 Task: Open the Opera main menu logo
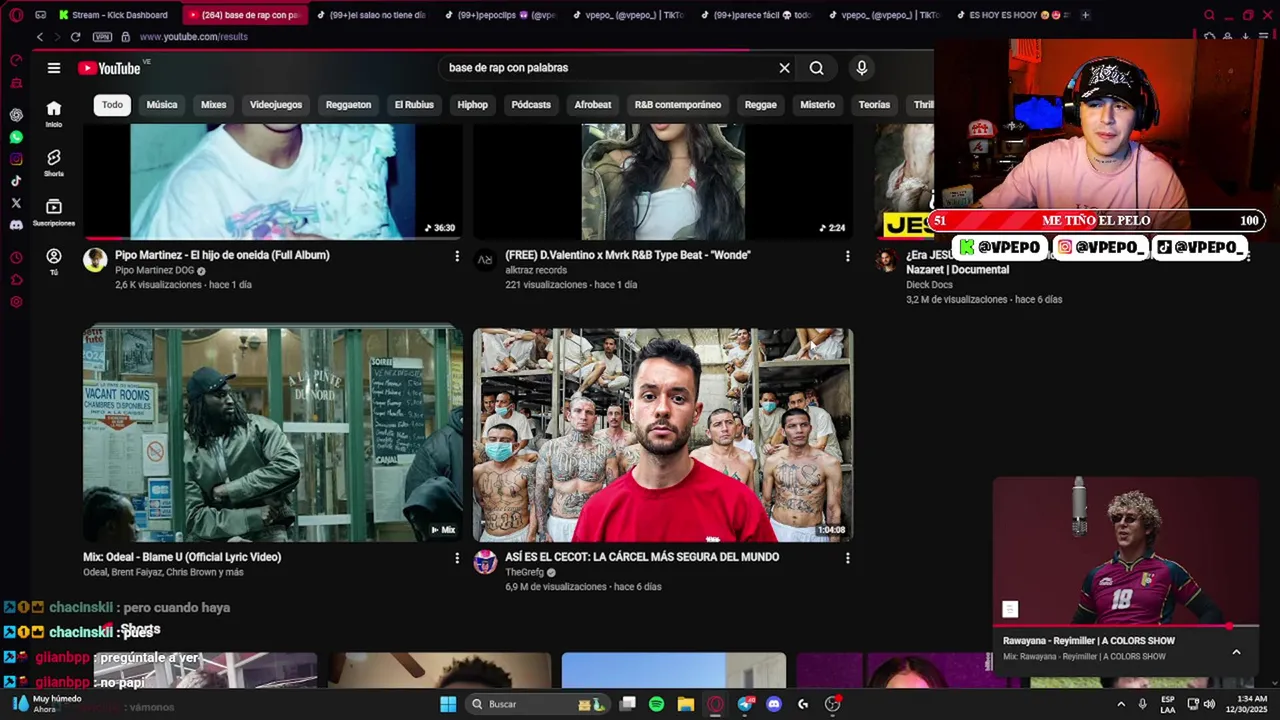[16, 15]
